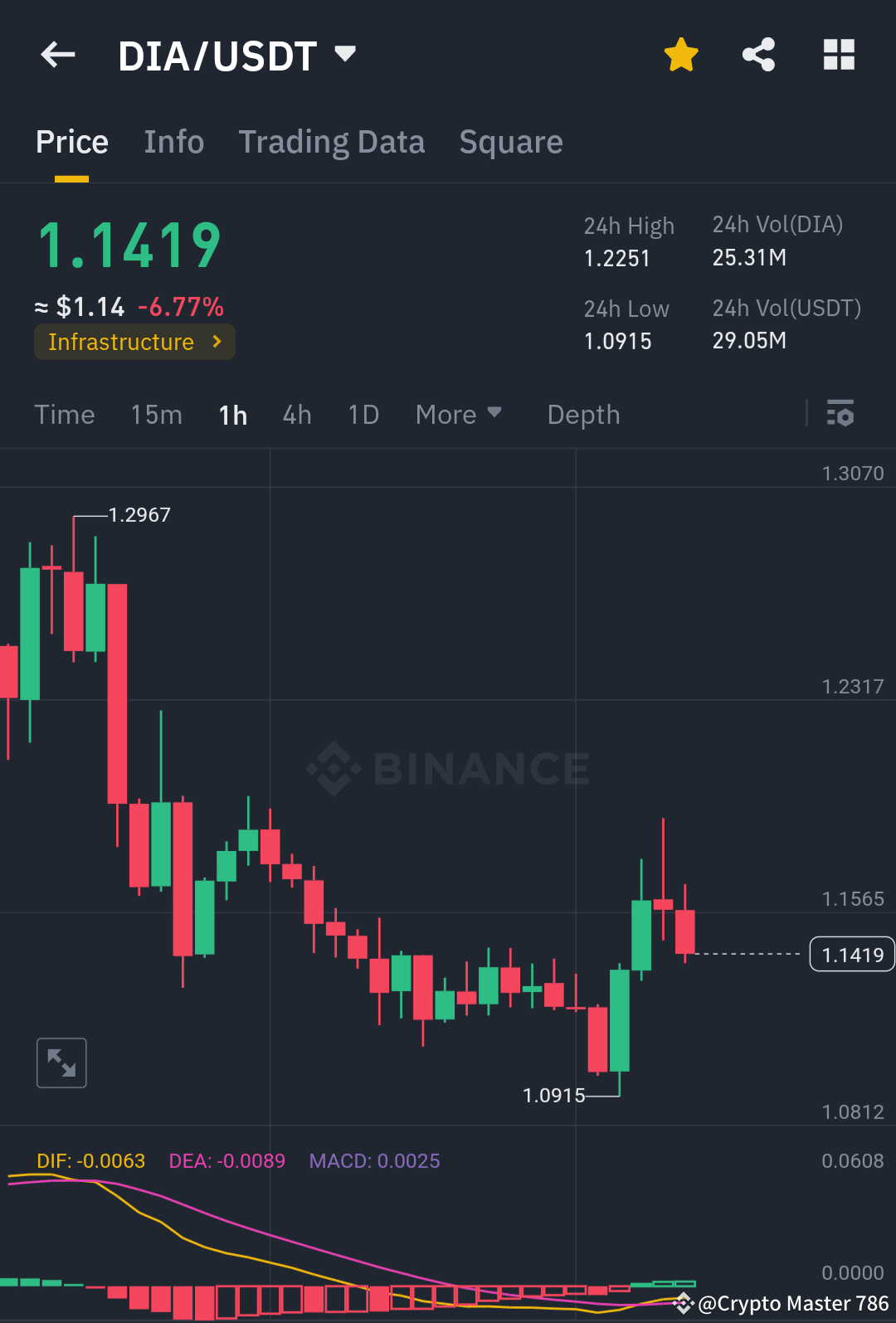Open Infrastructure details via chevron arrow
This screenshot has height=1323, width=896.
(216, 341)
